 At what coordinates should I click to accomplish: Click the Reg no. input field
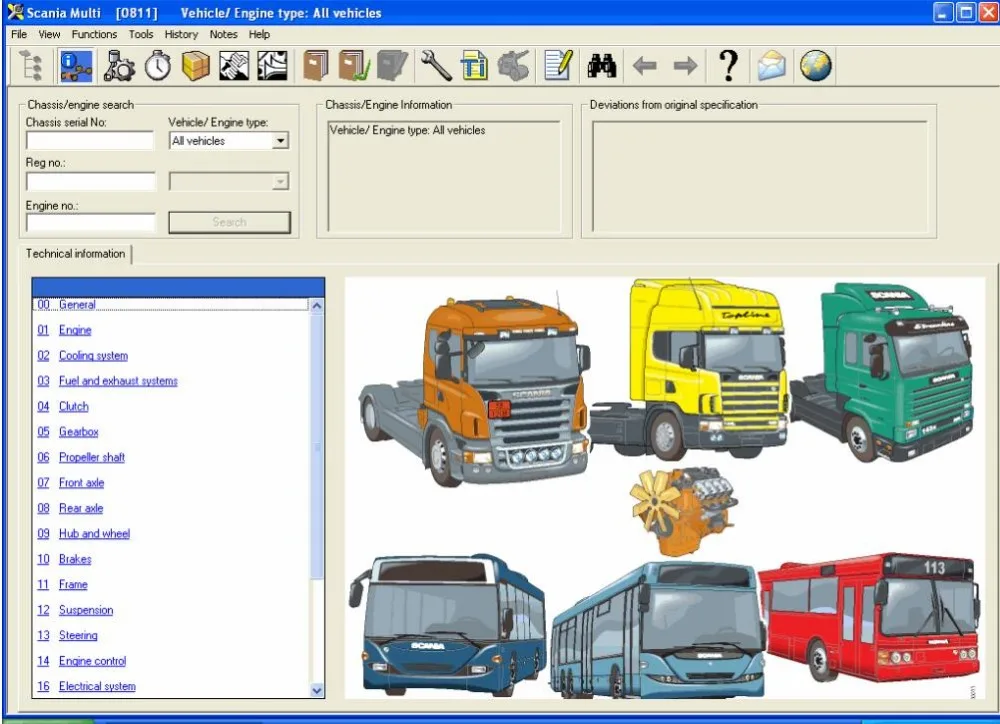coord(91,182)
